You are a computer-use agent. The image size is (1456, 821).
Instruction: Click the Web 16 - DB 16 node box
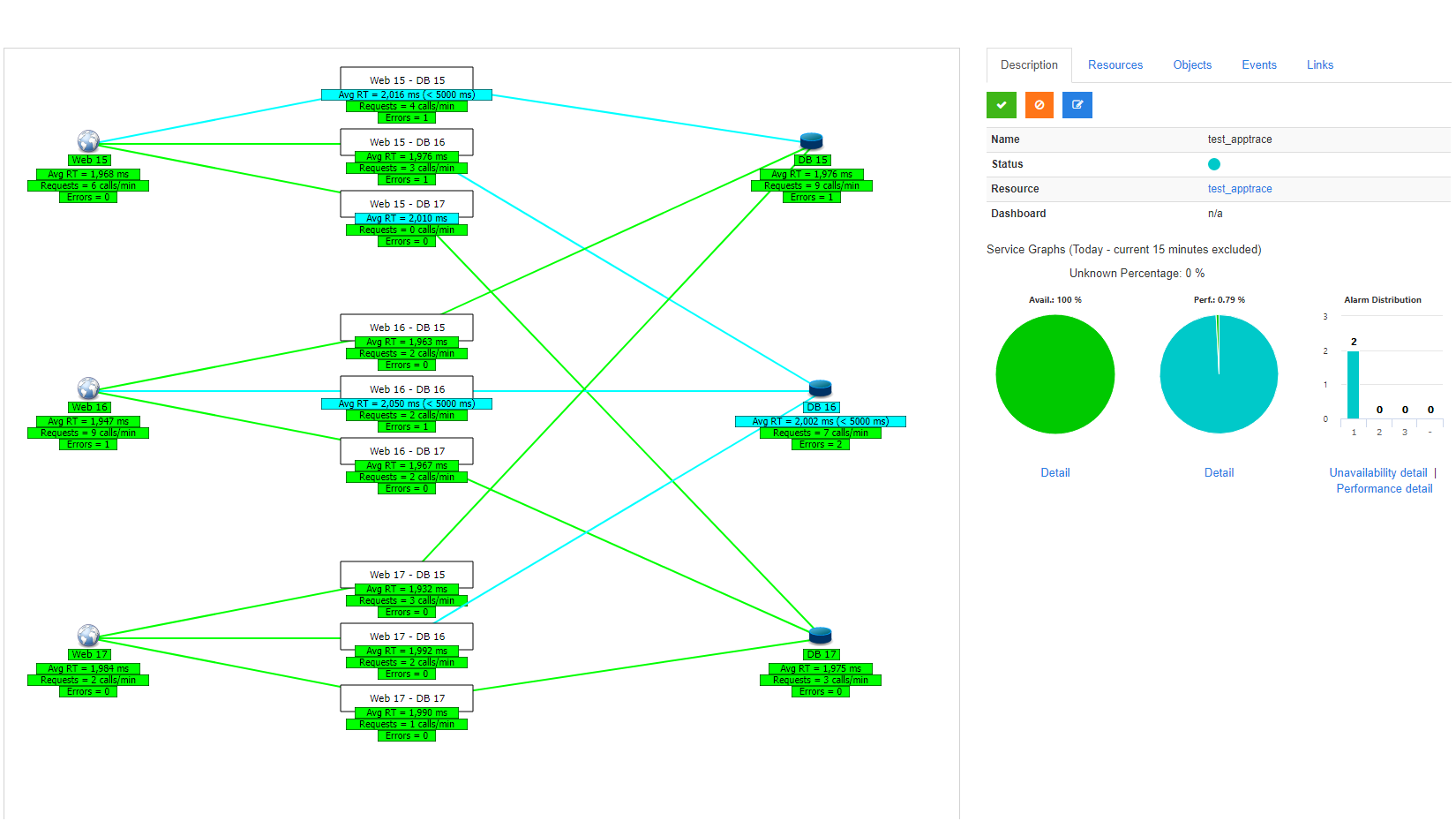[x=407, y=388]
